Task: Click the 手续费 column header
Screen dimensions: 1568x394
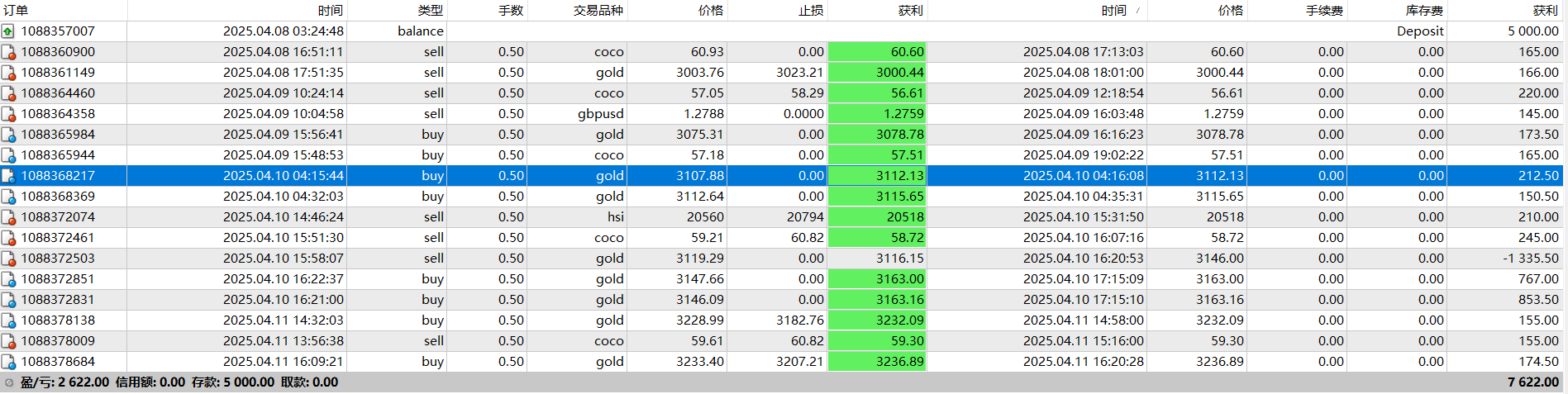Action: (x=1324, y=10)
